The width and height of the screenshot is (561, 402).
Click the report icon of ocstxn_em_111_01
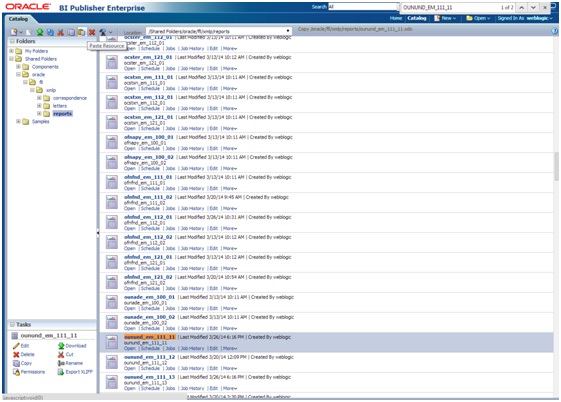point(112,82)
